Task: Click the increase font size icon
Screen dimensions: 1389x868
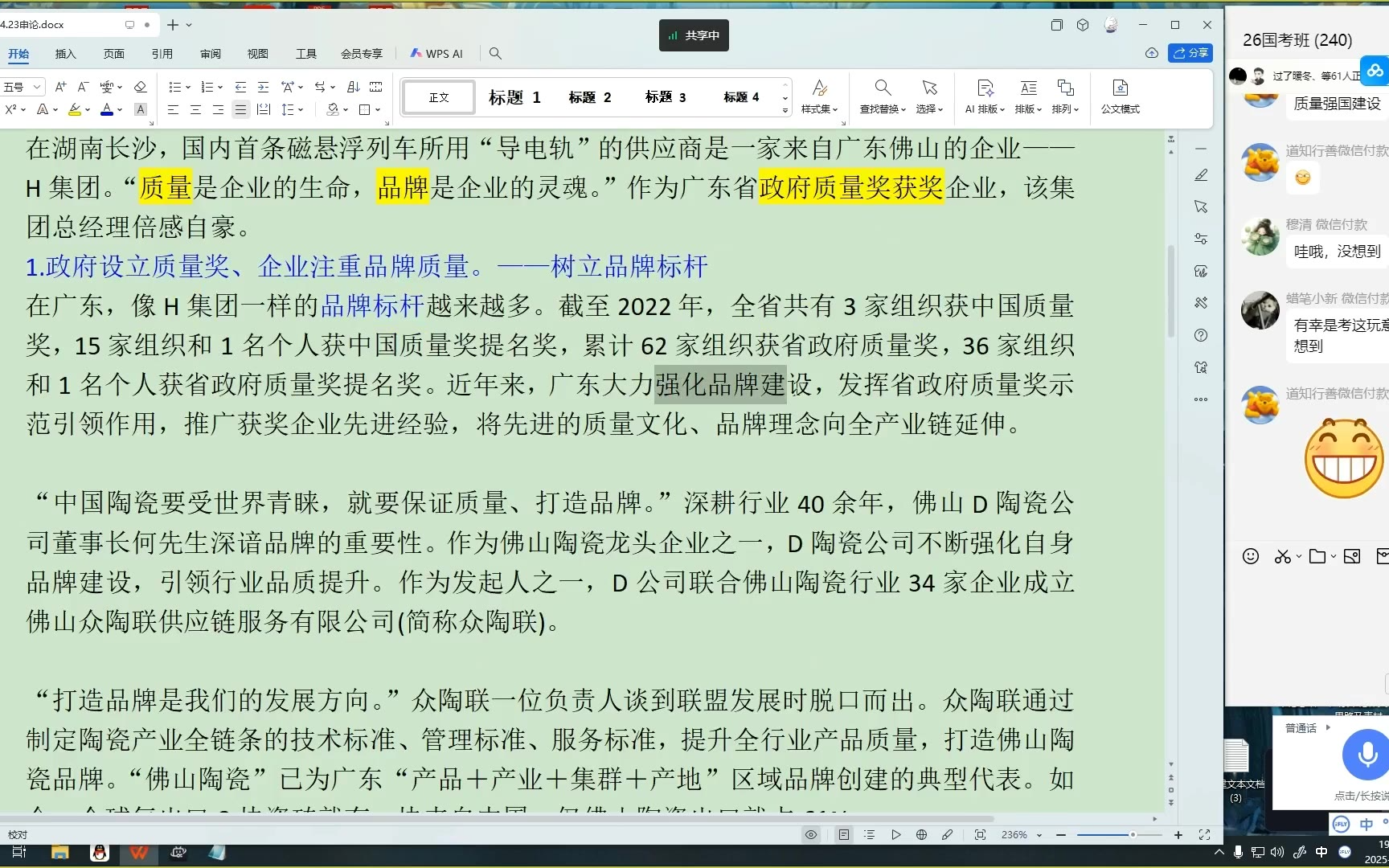Action: pyautogui.click(x=60, y=87)
